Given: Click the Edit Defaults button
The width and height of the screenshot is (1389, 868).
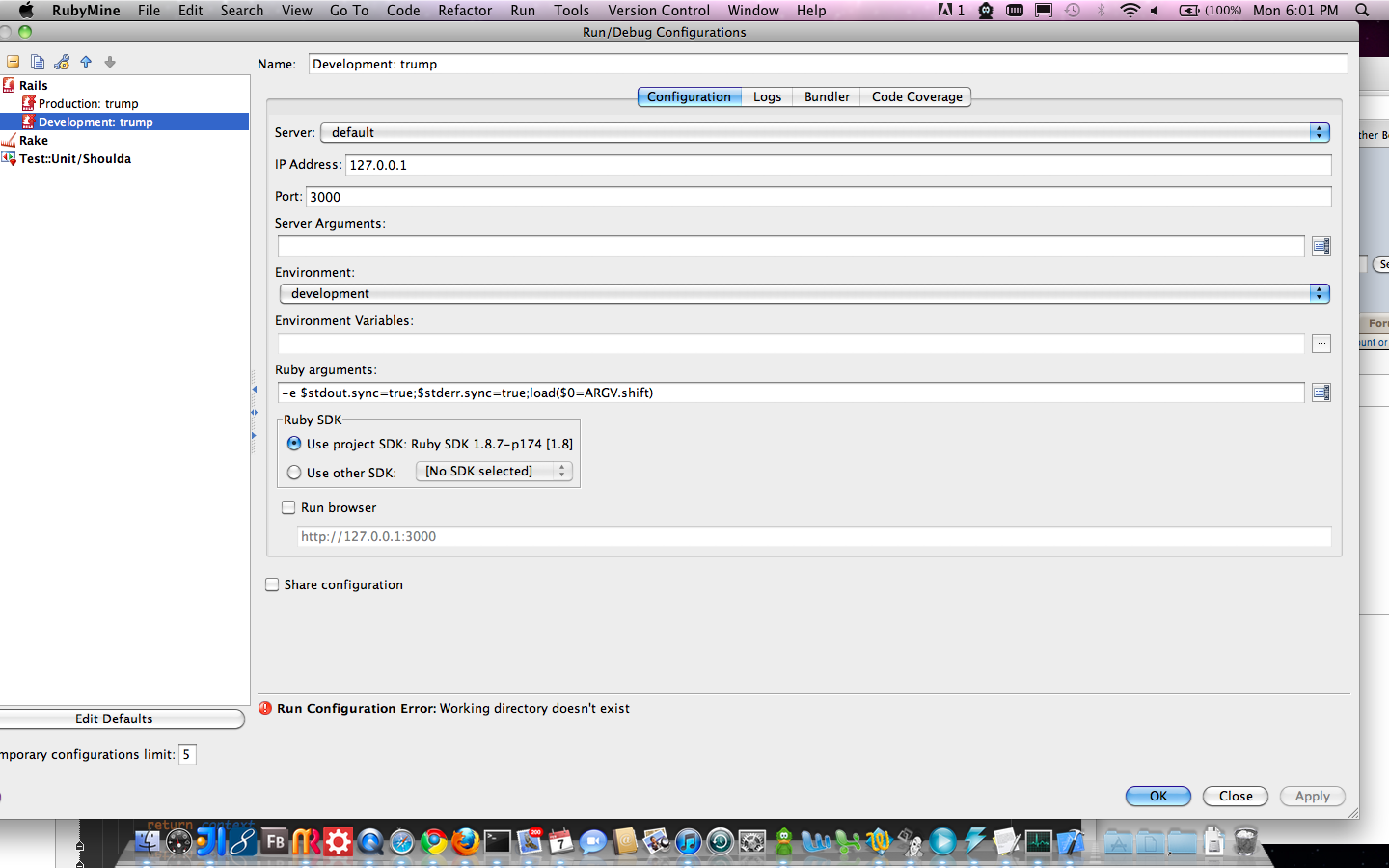Looking at the screenshot, I should [x=116, y=719].
